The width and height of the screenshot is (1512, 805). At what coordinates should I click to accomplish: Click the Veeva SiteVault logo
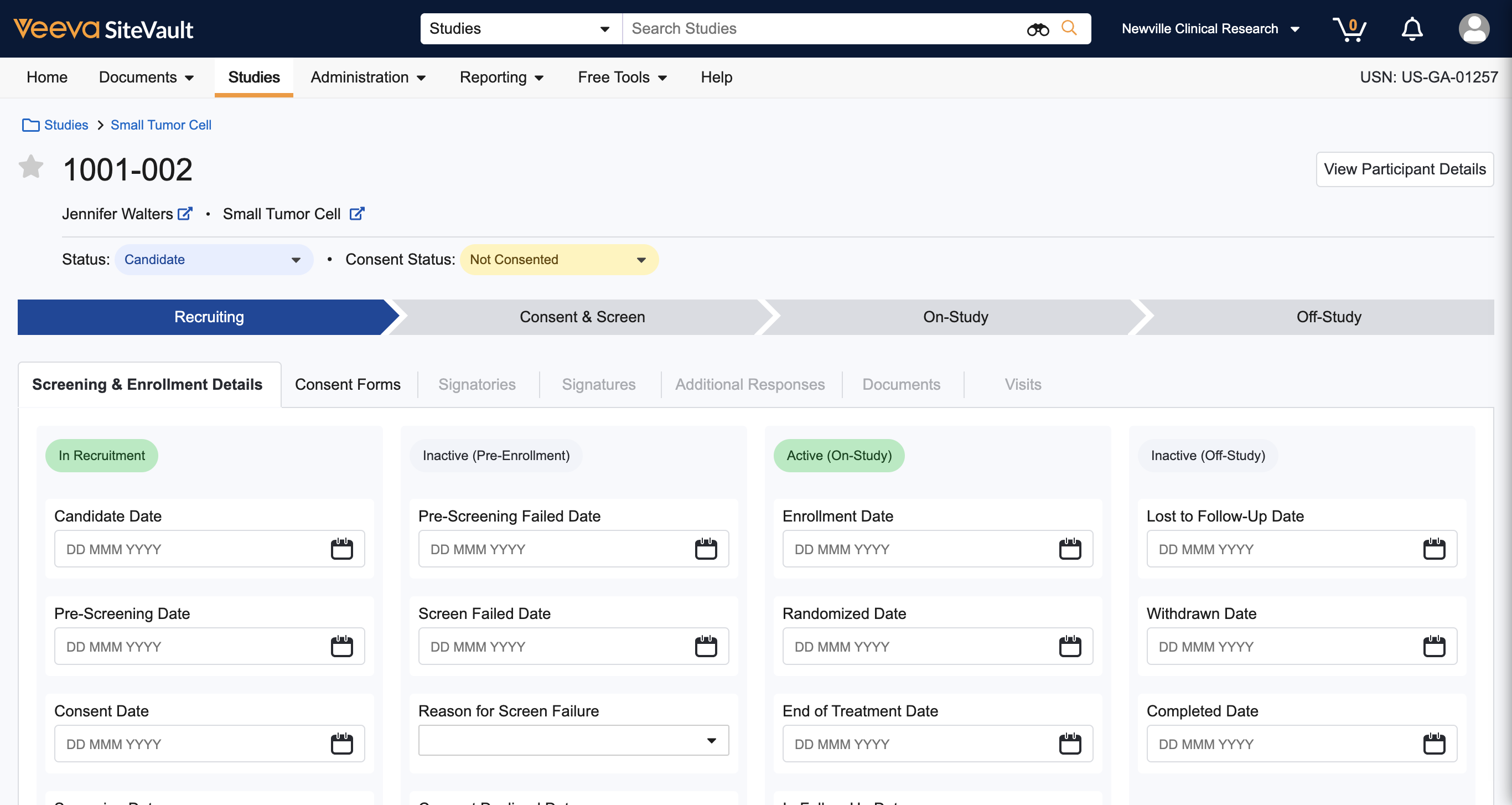(x=103, y=29)
